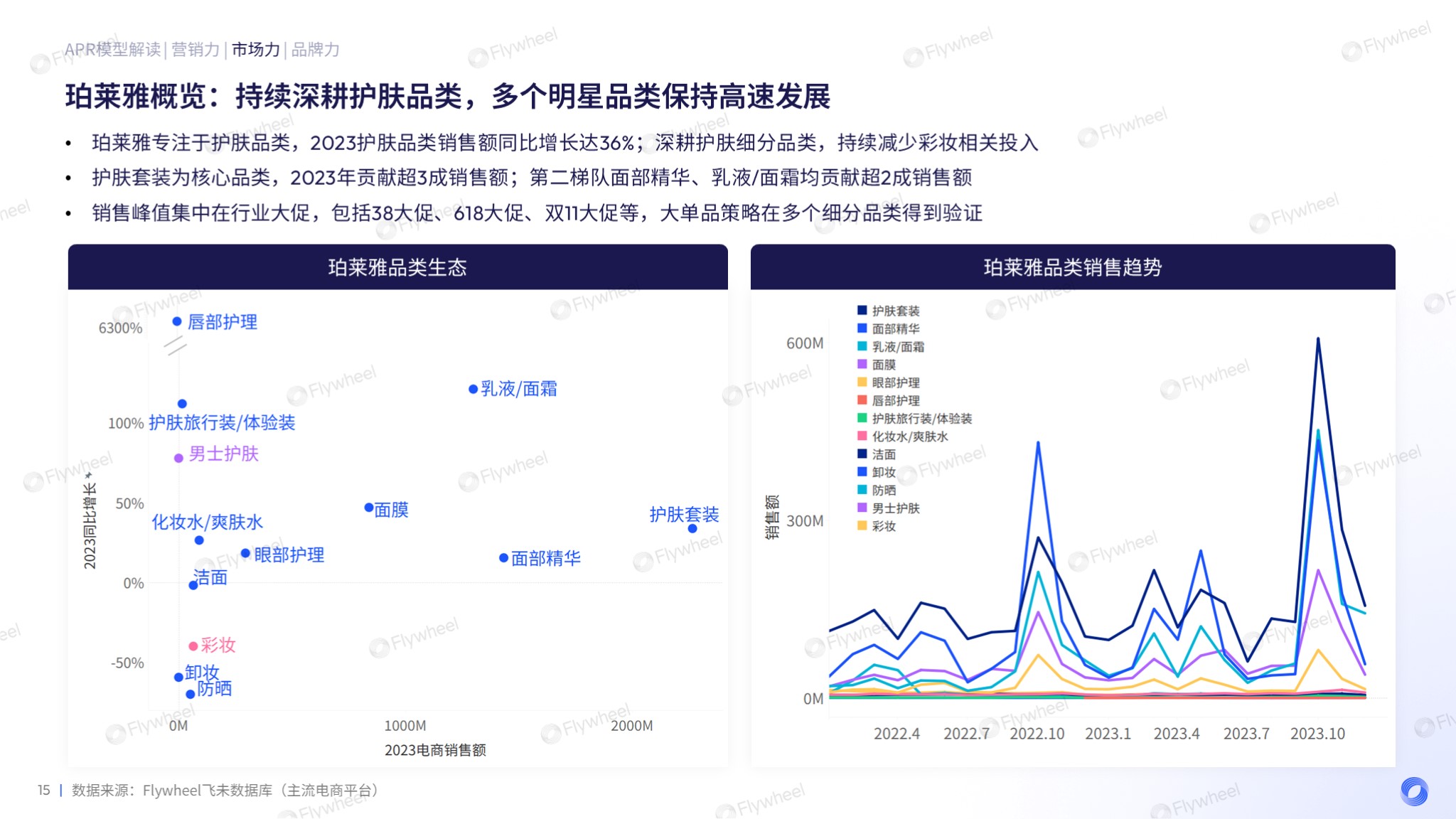This screenshot has height=819, width=1456.
Task: Click the 防晒 legend color swatch
Action: pos(862,490)
